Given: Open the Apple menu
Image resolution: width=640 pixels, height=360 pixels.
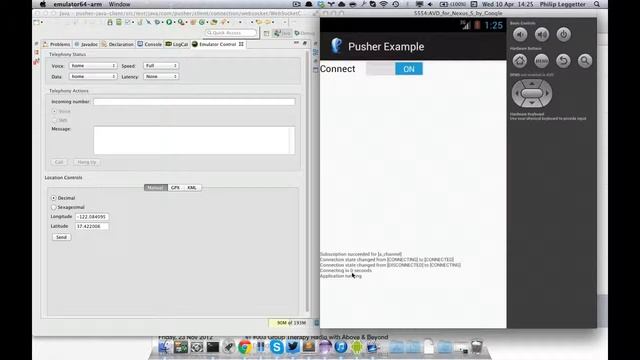Looking at the screenshot, I should tap(43, 4).
